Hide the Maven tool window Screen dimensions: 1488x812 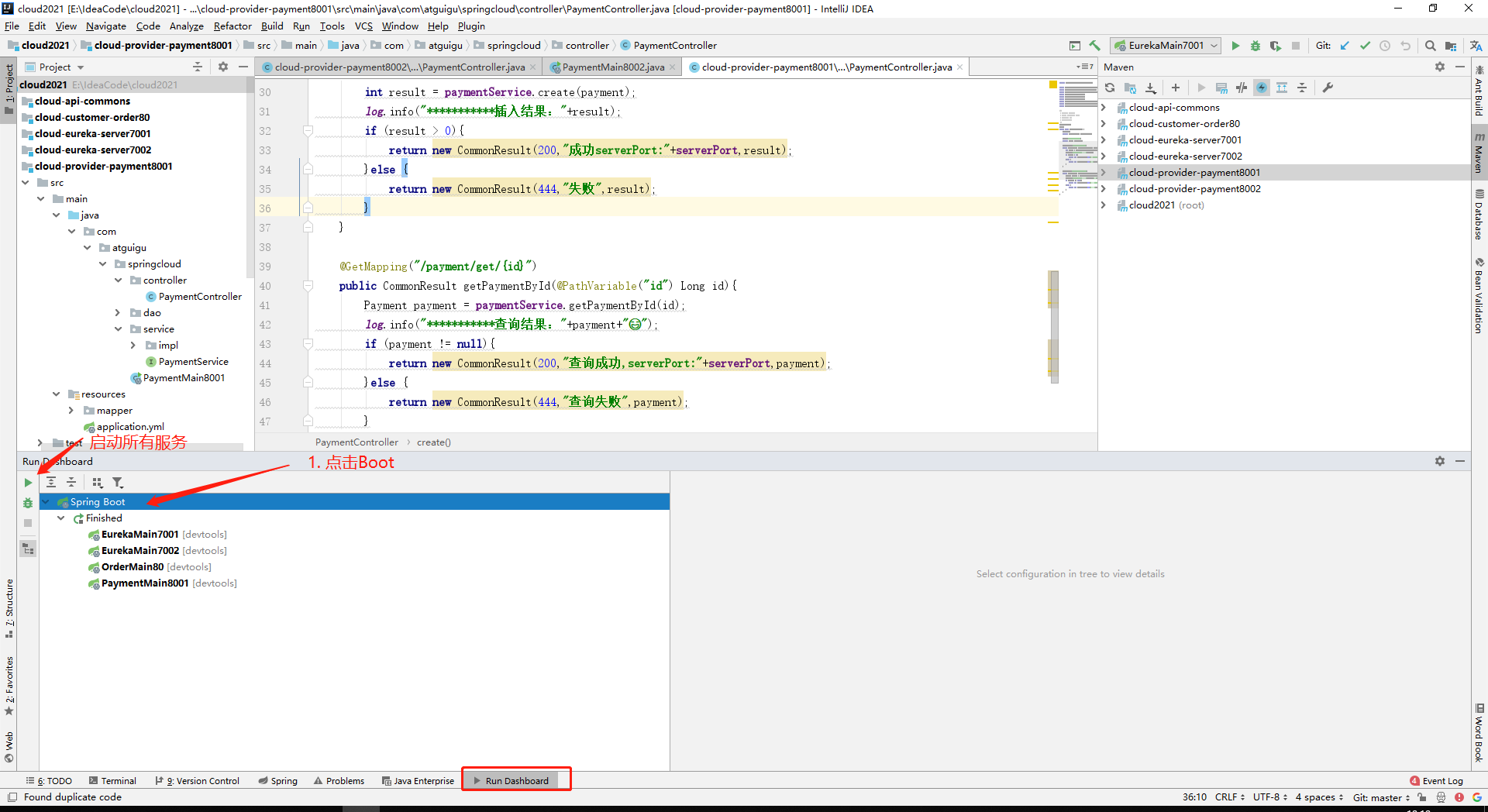click(x=1460, y=67)
